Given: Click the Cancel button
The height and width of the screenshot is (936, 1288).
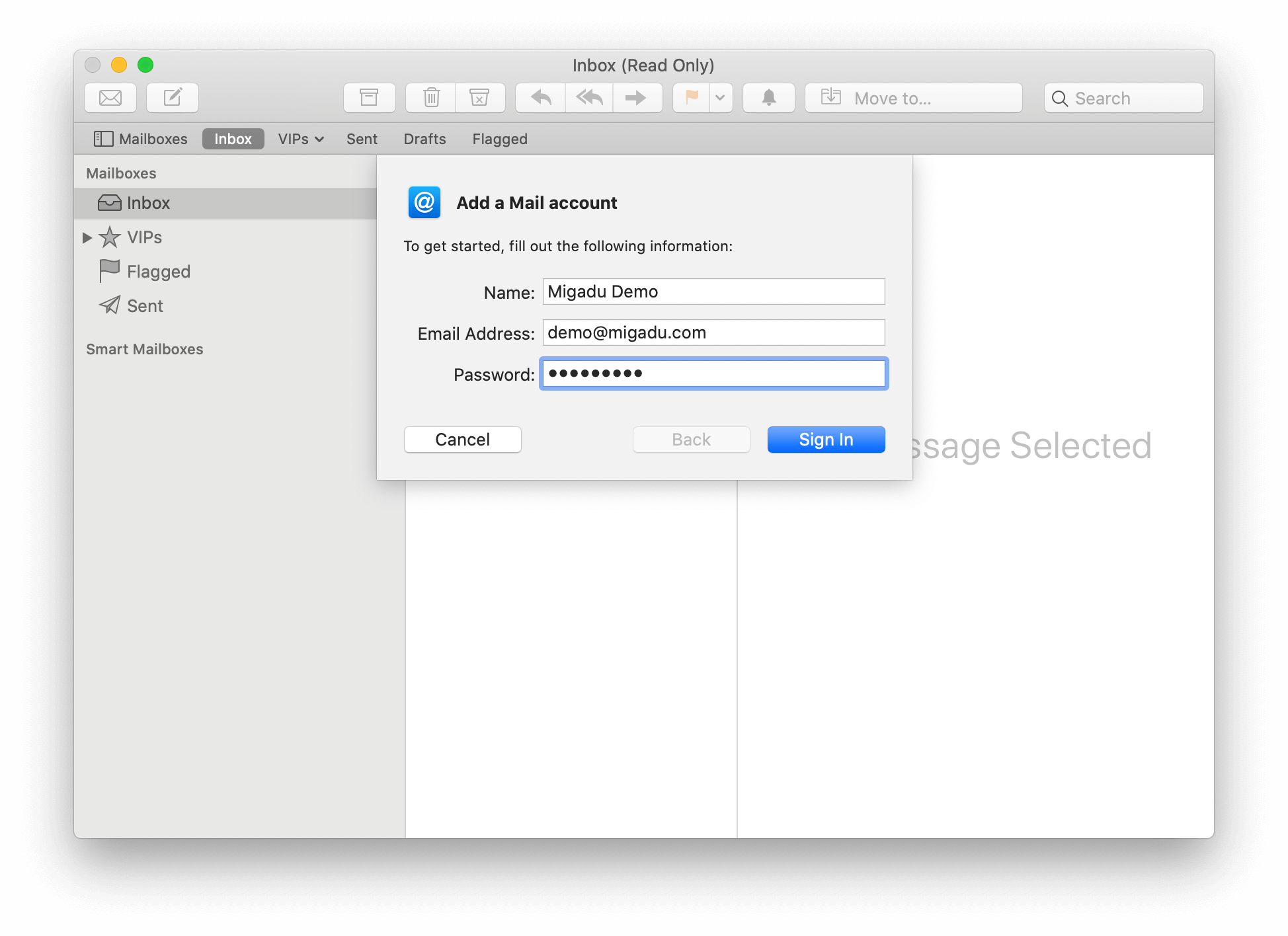Looking at the screenshot, I should coord(463,440).
